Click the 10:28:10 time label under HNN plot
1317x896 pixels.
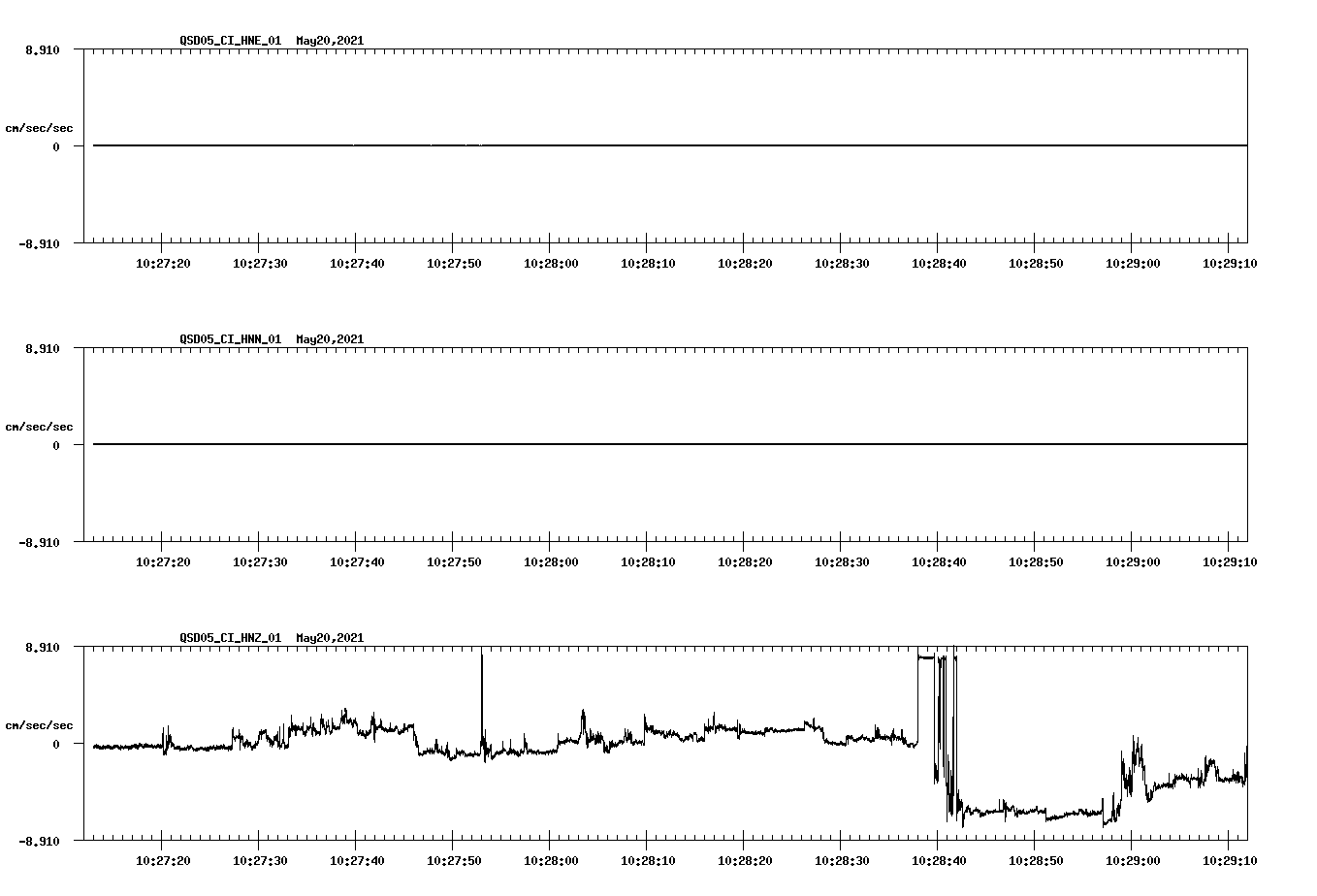(x=648, y=562)
